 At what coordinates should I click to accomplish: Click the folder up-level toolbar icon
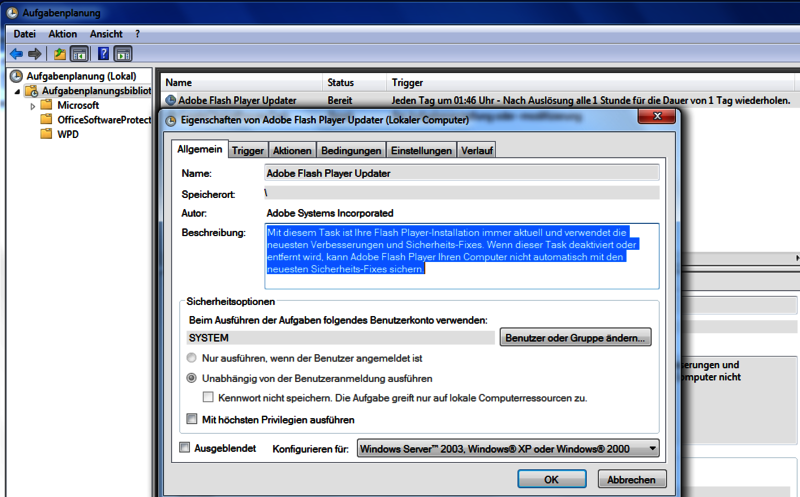pyautogui.click(x=60, y=54)
